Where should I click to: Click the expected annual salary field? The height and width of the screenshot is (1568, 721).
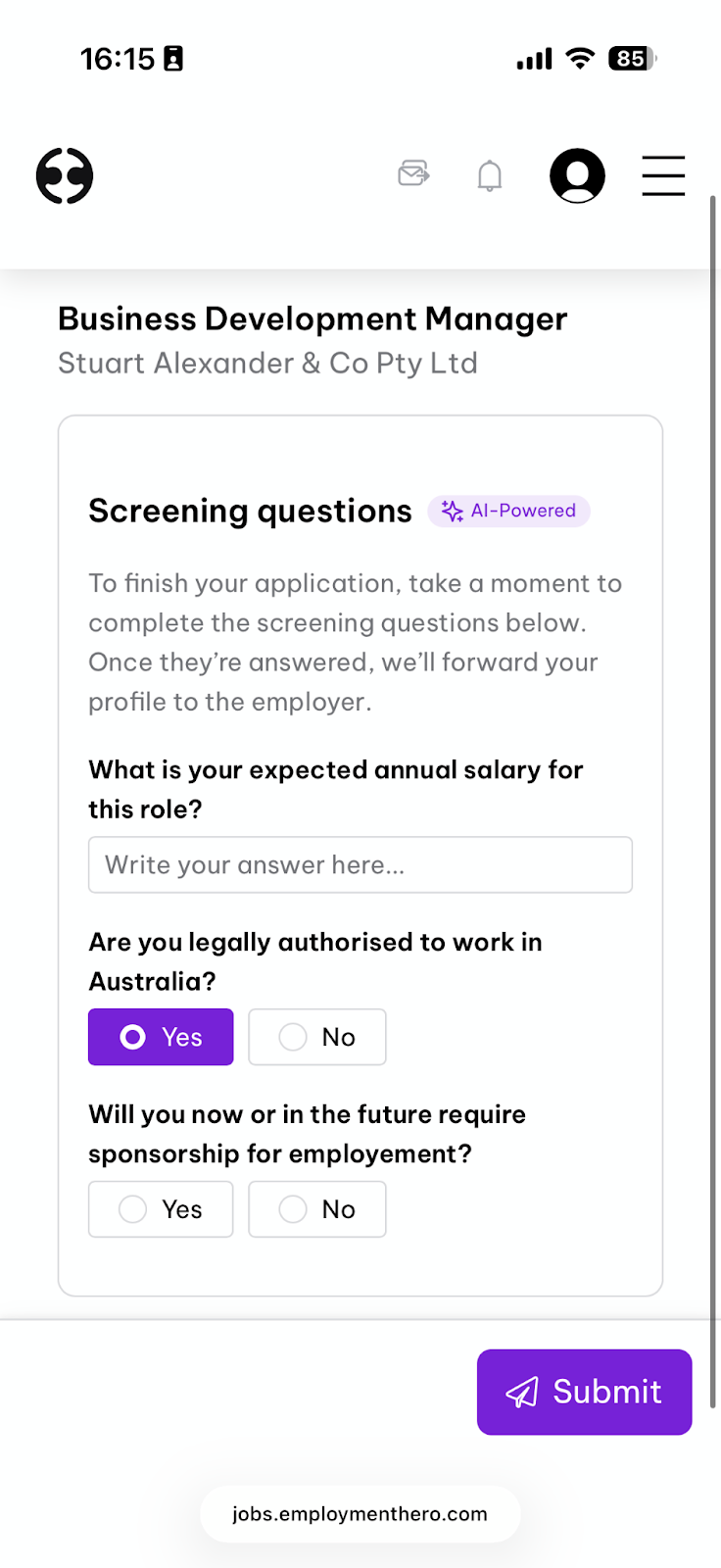[x=360, y=864]
